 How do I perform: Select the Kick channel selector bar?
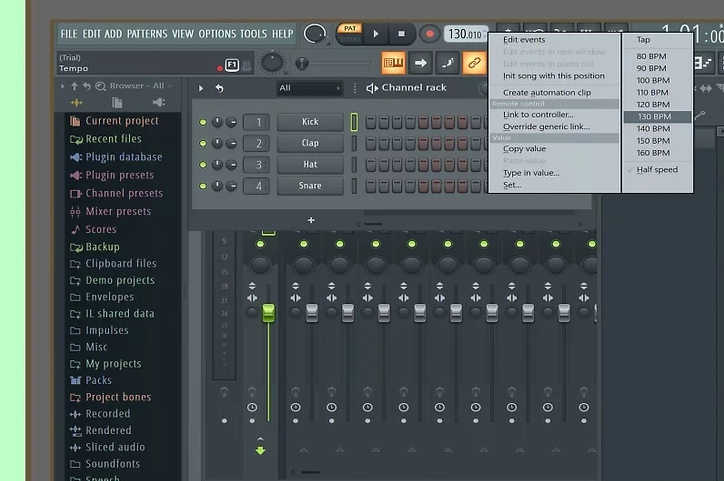click(x=354, y=122)
